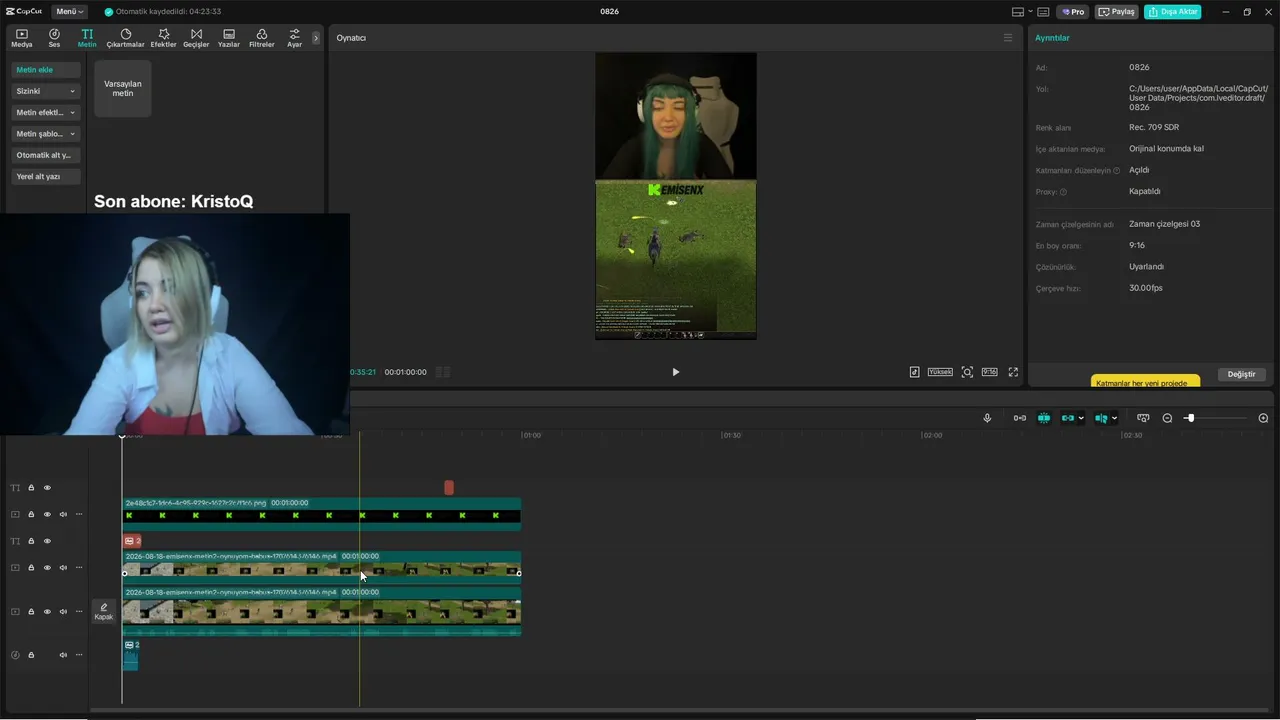The height and width of the screenshot is (720, 1280).
Task: Open Yerel alt yazı option
Action: pyautogui.click(x=46, y=177)
